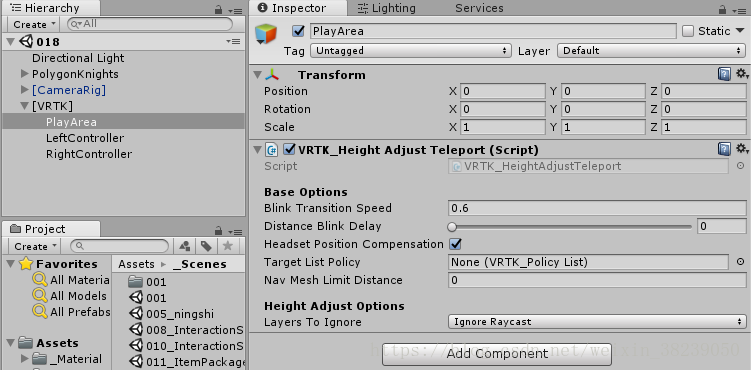Switch to the Lighting tab
This screenshot has height=370, width=751.
tap(387, 8)
